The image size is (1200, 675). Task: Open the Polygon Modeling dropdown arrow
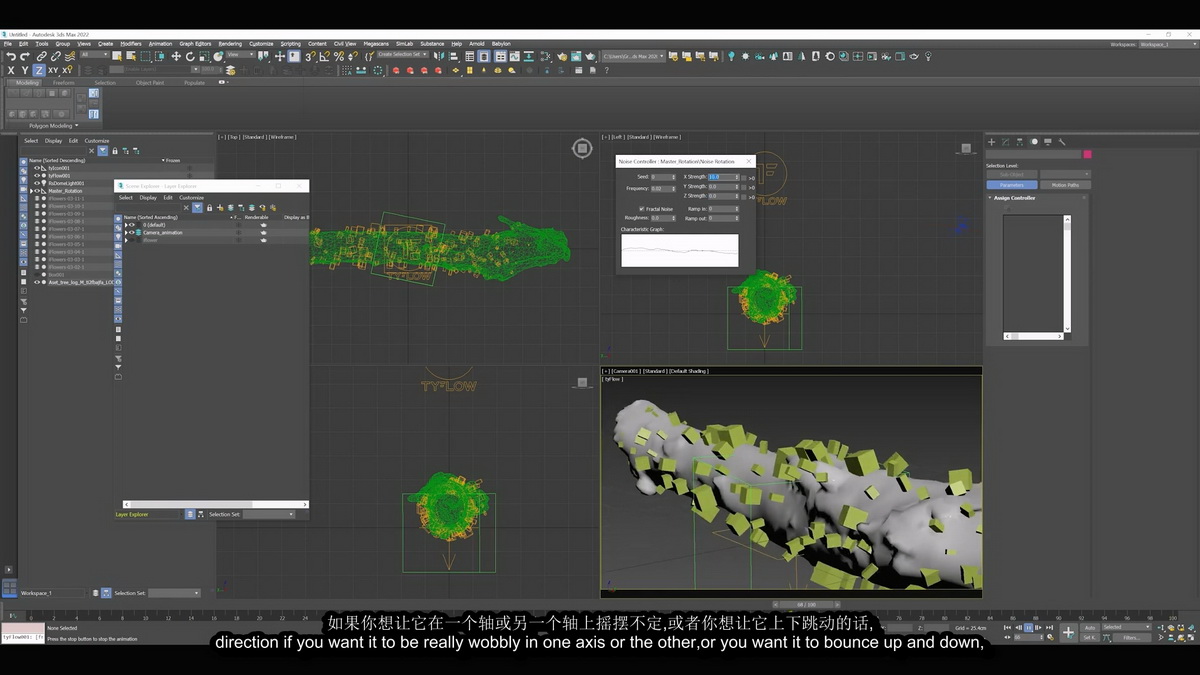[76, 125]
